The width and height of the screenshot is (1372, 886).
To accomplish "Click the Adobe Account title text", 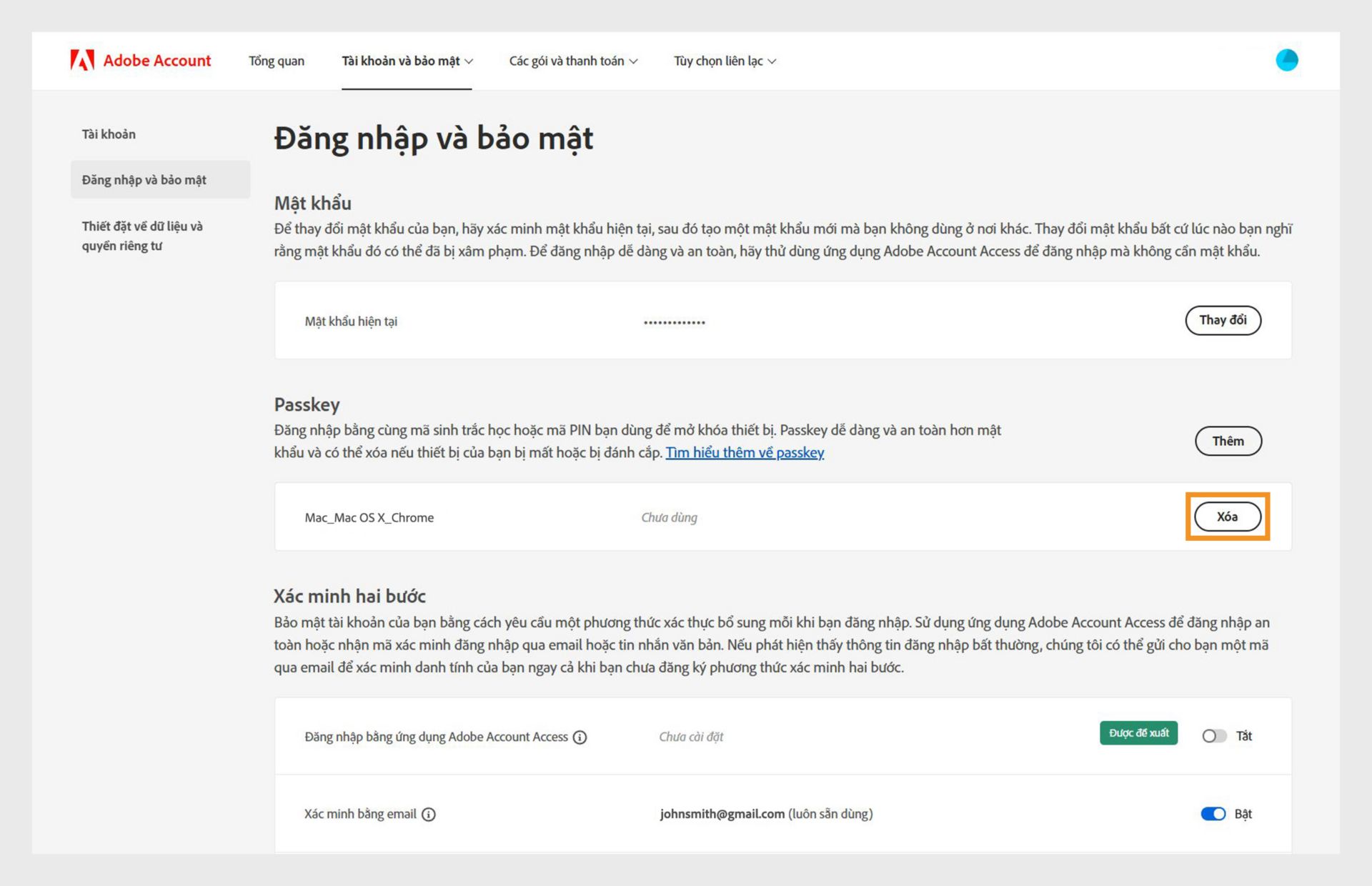I will tap(157, 61).
